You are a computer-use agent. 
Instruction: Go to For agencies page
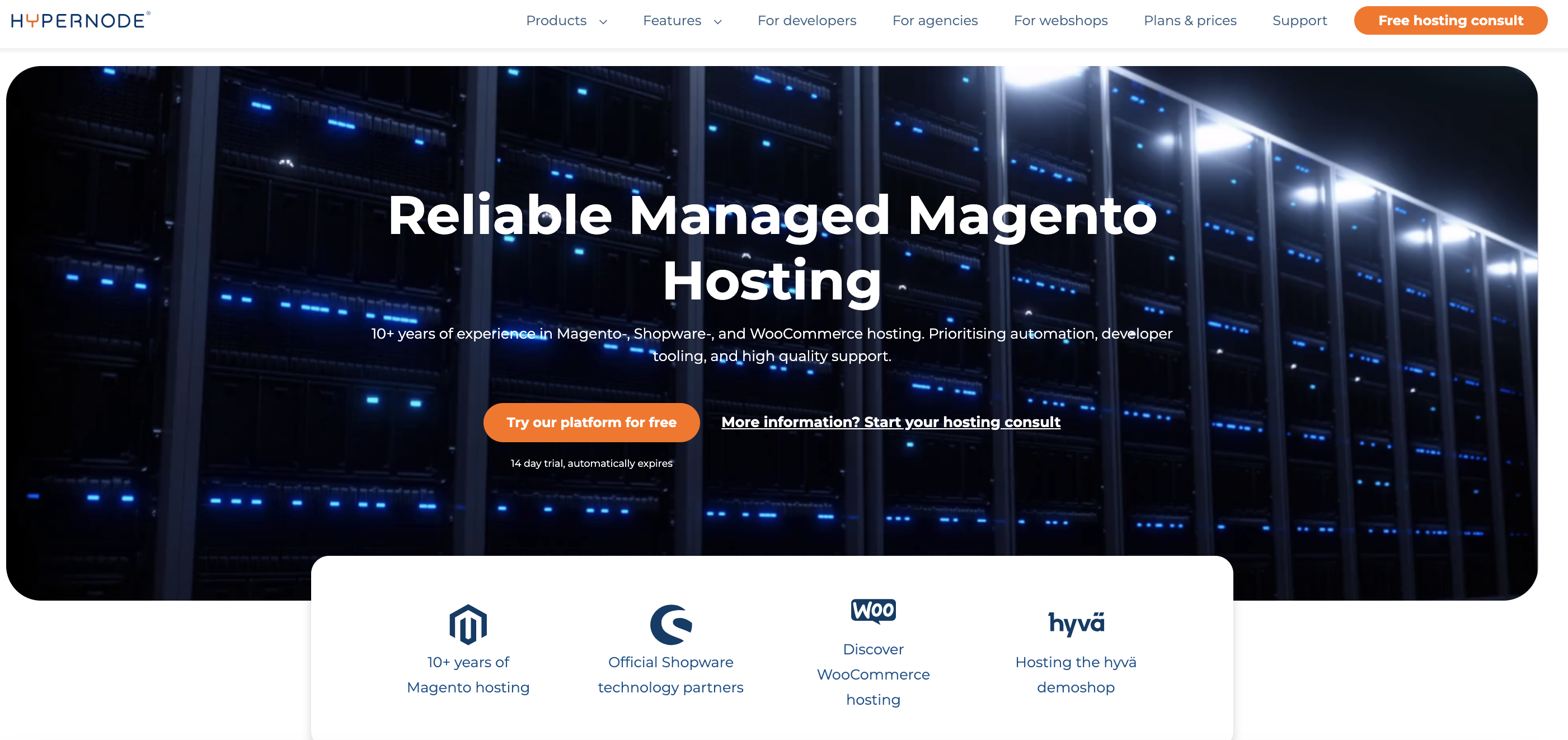[x=935, y=21]
